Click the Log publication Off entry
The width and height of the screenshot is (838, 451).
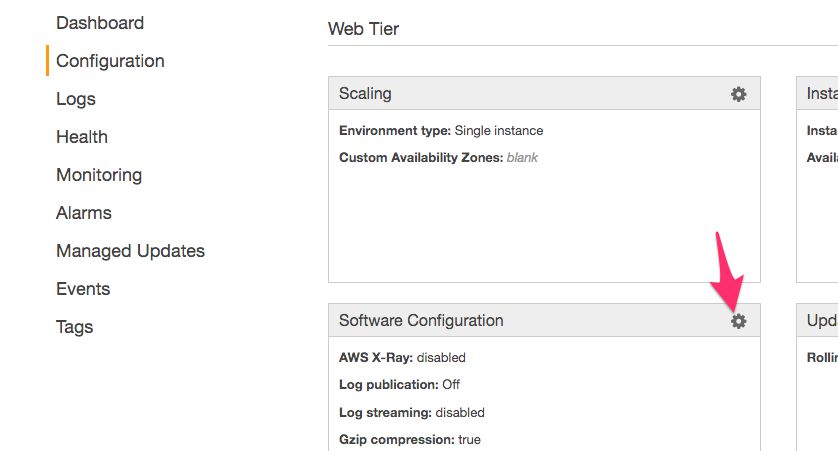(399, 385)
